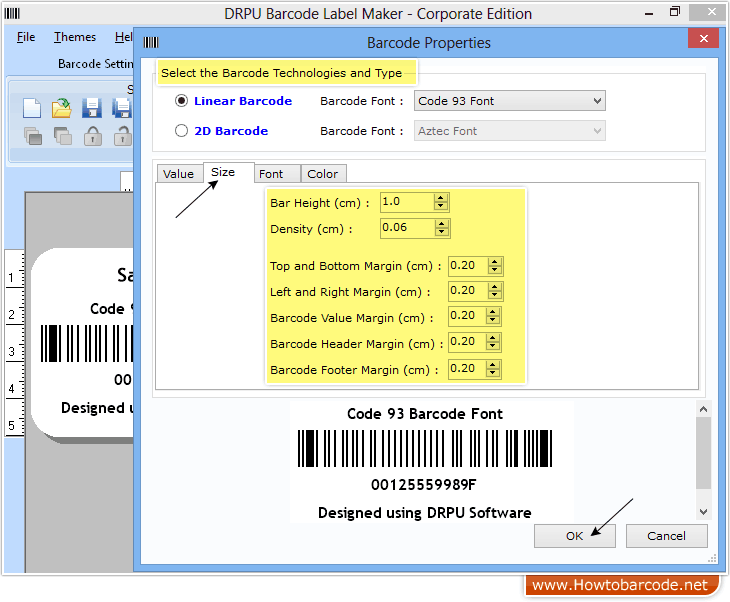Click the Barcode Value Margin field
Image resolution: width=730 pixels, height=602 pixels.
click(x=467, y=316)
